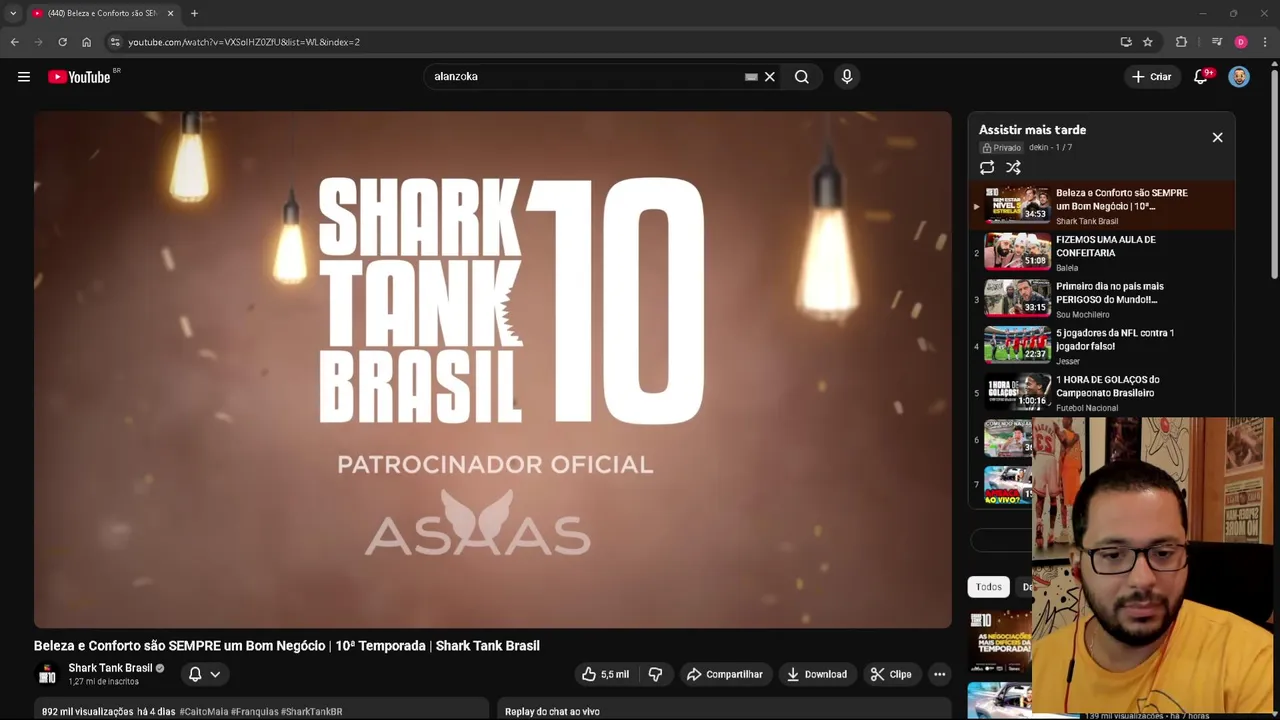1280x720 pixels.
Task: Open Shark Tank Brasil channel name
Action: pyautogui.click(x=110, y=668)
